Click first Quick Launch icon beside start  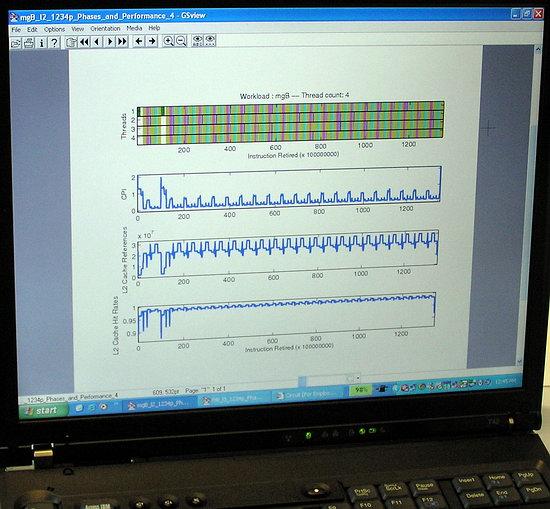79,408
